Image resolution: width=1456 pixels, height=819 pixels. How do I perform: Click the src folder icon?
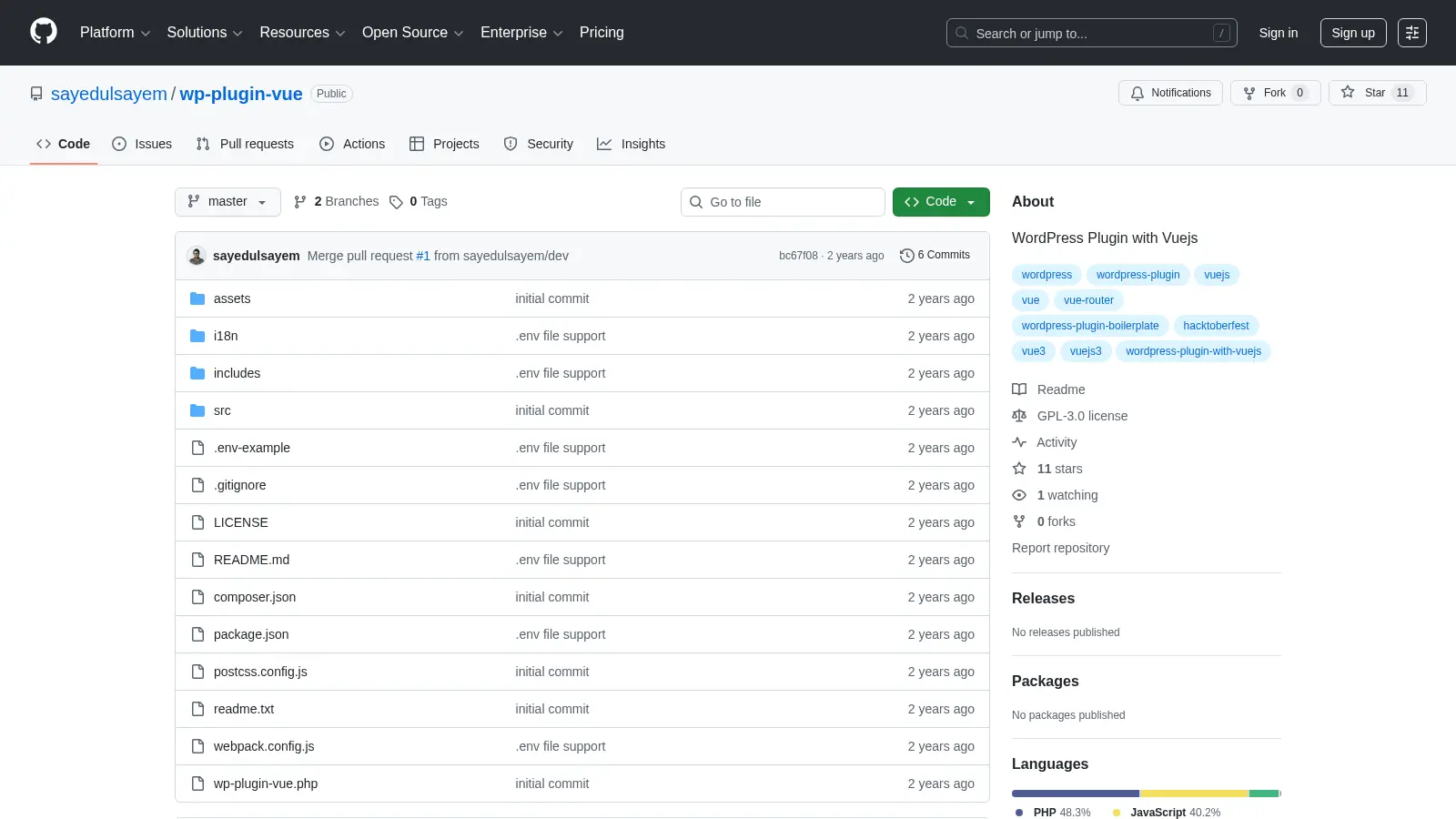(197, 410)
